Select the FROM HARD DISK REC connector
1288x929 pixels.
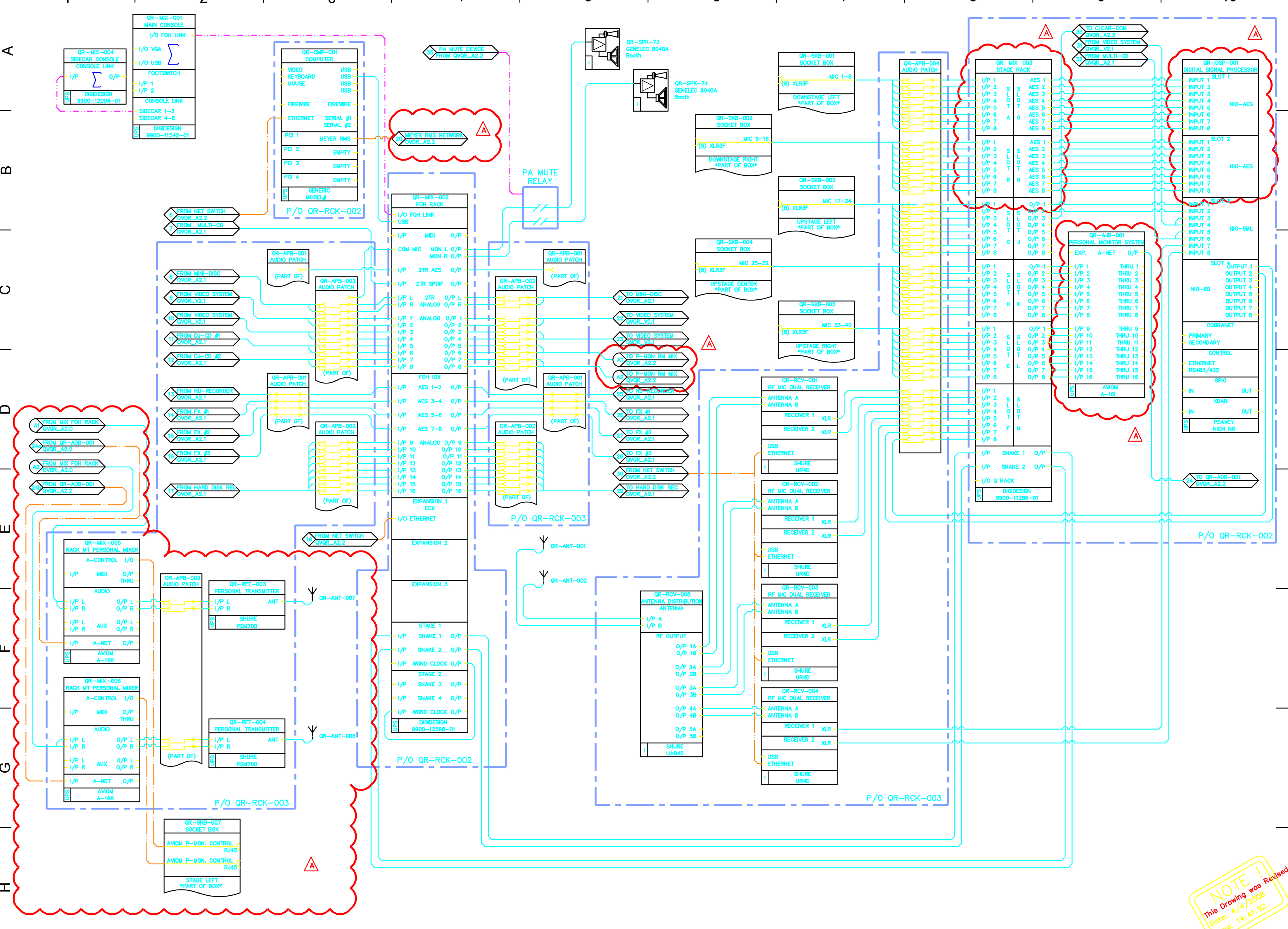202,491
